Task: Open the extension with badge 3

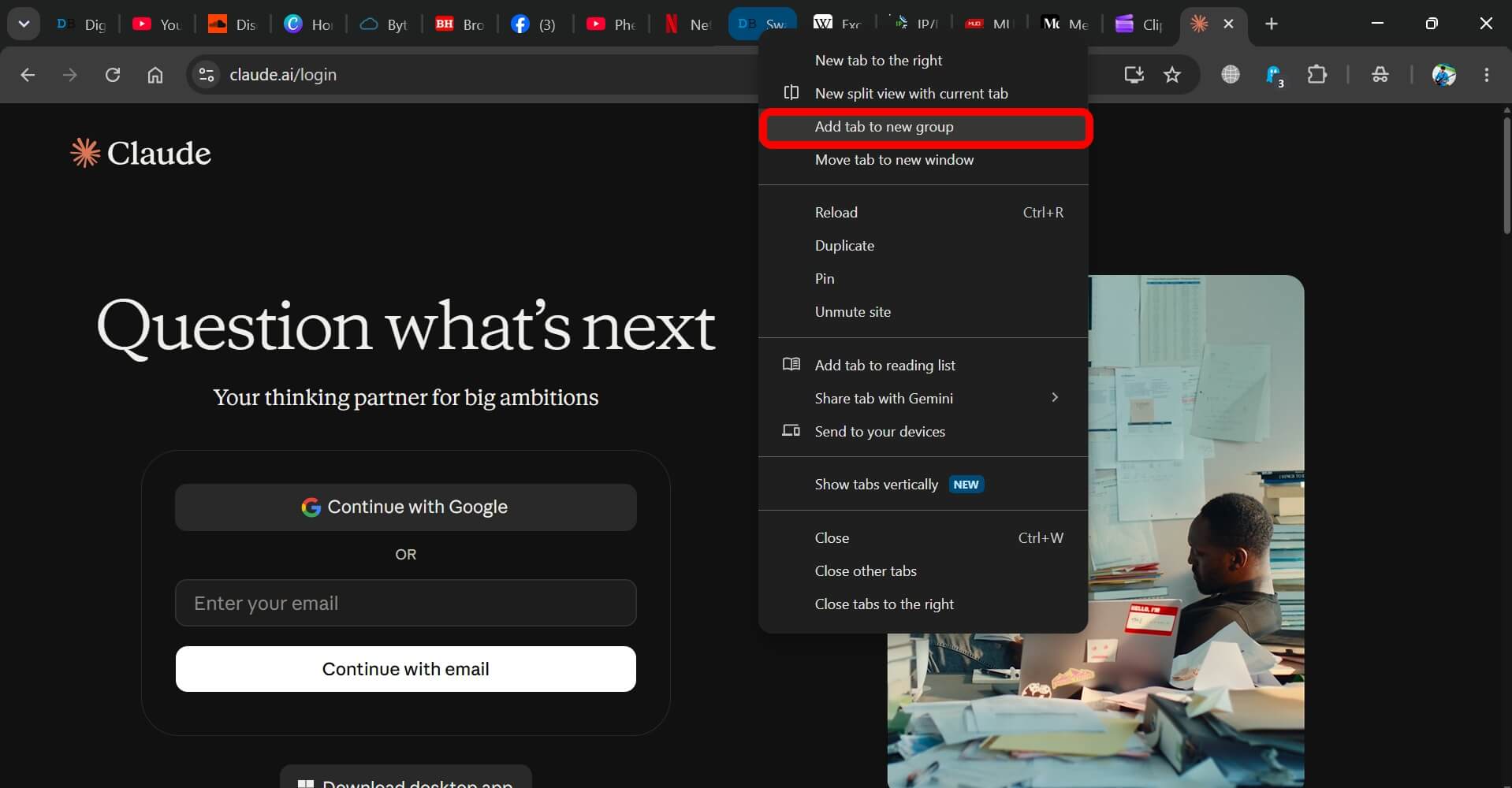Action: click(x=1274, y=76)
